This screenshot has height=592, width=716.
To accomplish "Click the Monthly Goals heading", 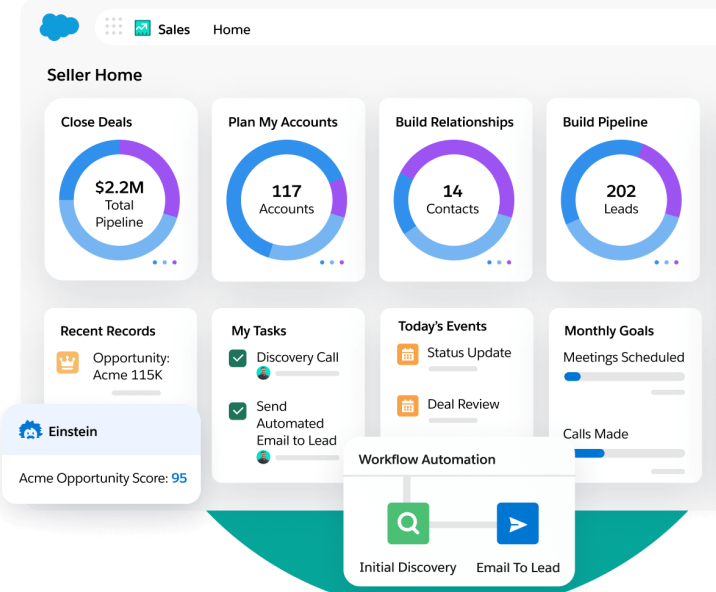I will click(x=609, y=331).
